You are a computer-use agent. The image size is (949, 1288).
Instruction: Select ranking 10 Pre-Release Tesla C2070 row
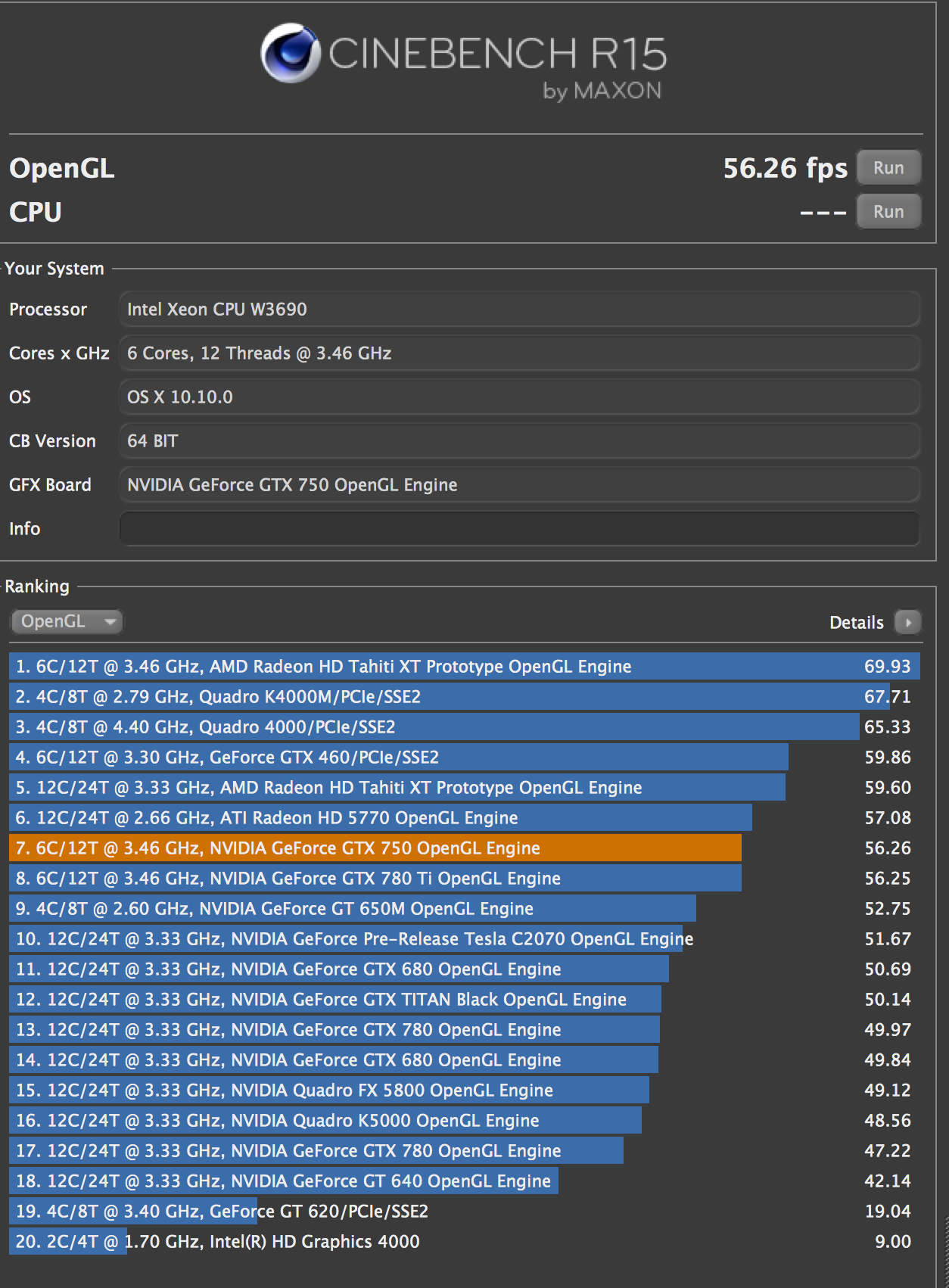tap(465, 938)
